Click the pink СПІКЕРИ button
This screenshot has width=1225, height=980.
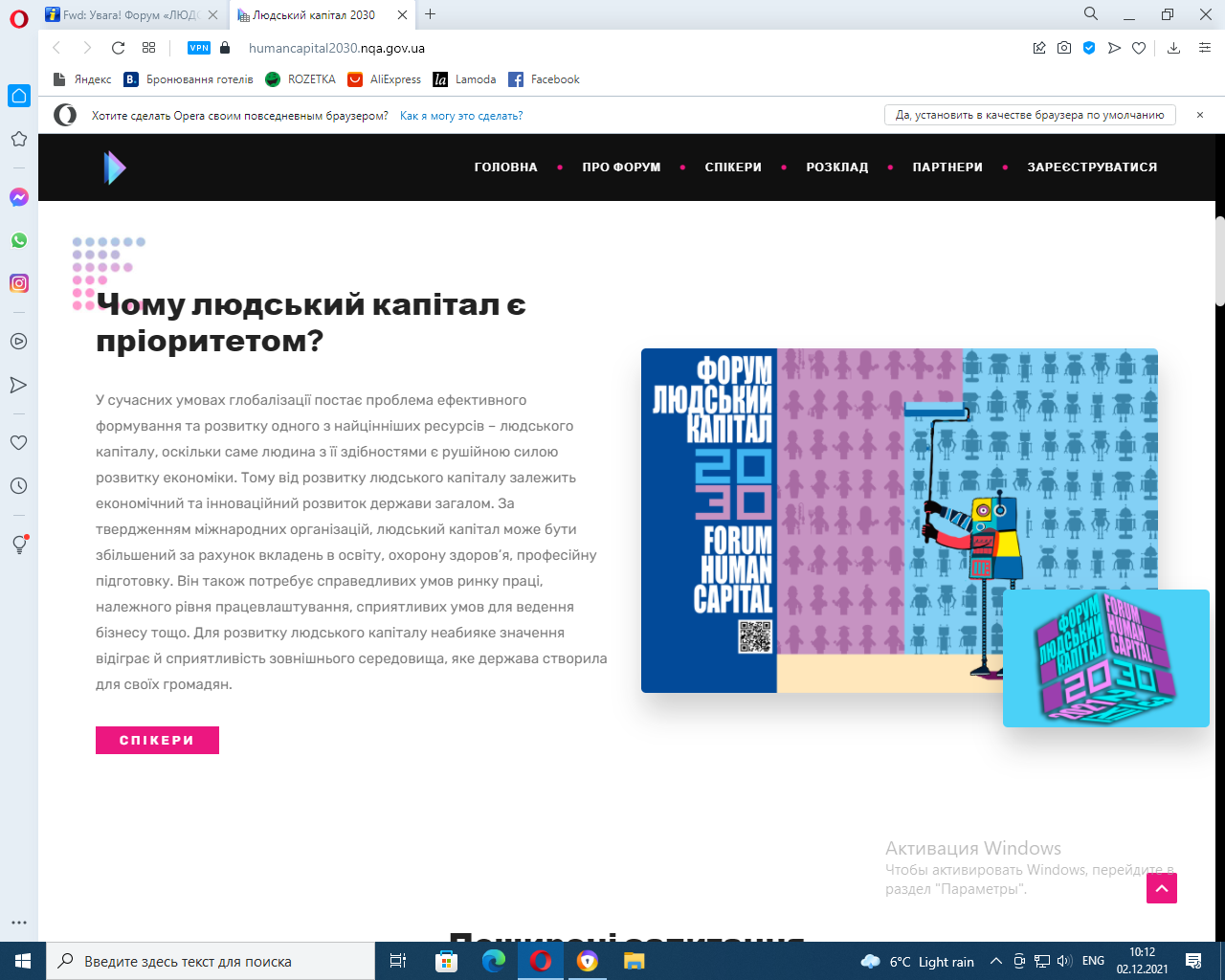tap(157, 741)
